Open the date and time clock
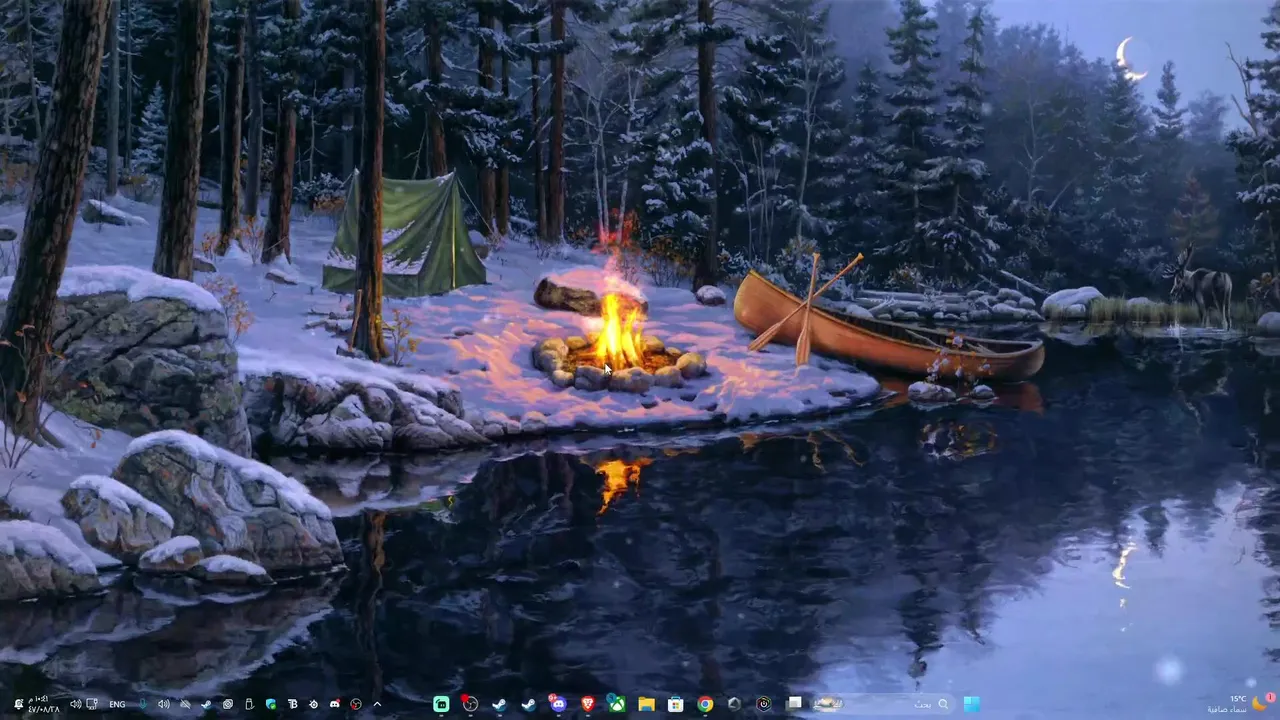The height and width of the screenshot is (720, 1280). 43,704
